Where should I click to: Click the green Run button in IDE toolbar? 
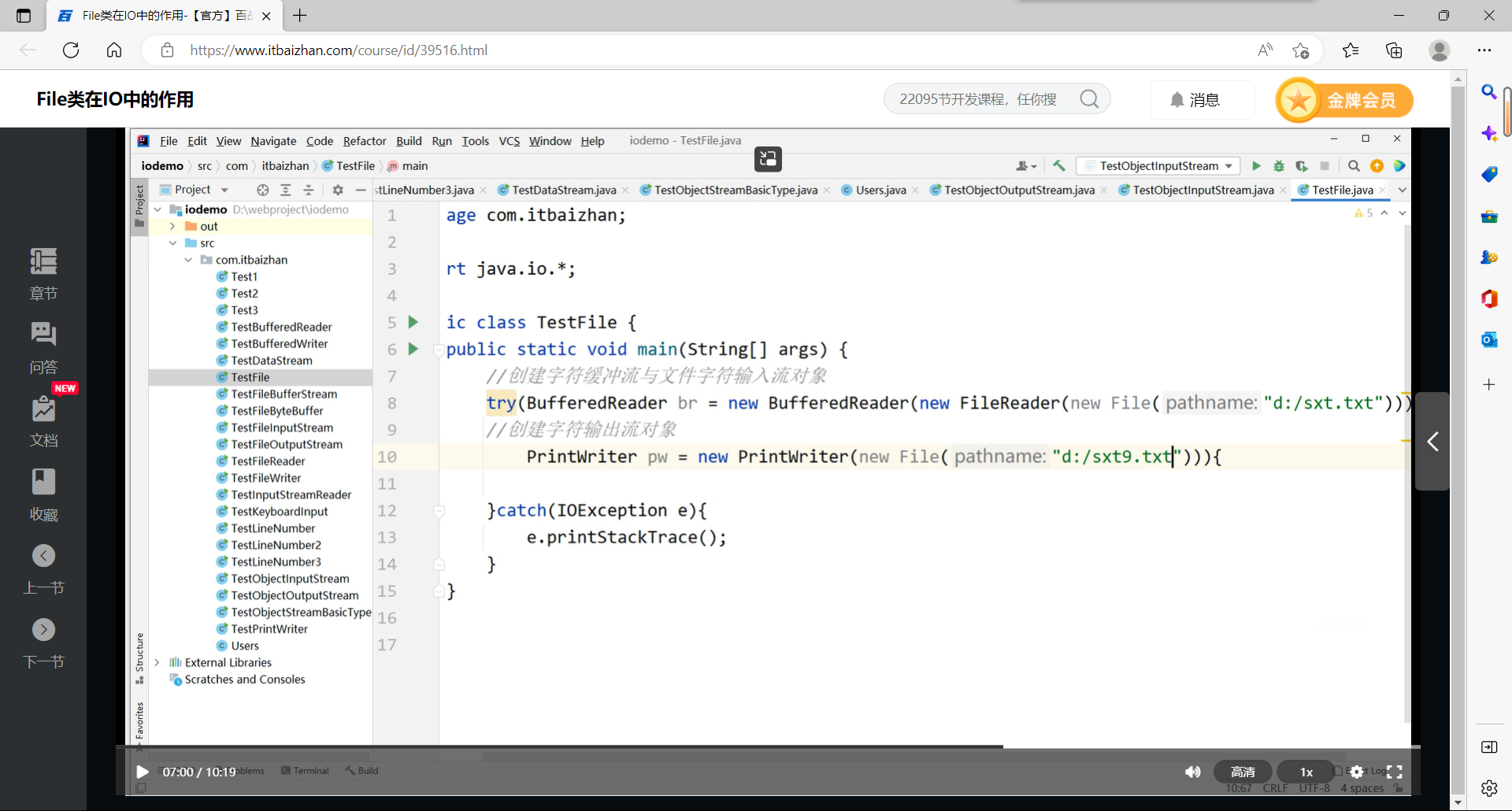1256,166
